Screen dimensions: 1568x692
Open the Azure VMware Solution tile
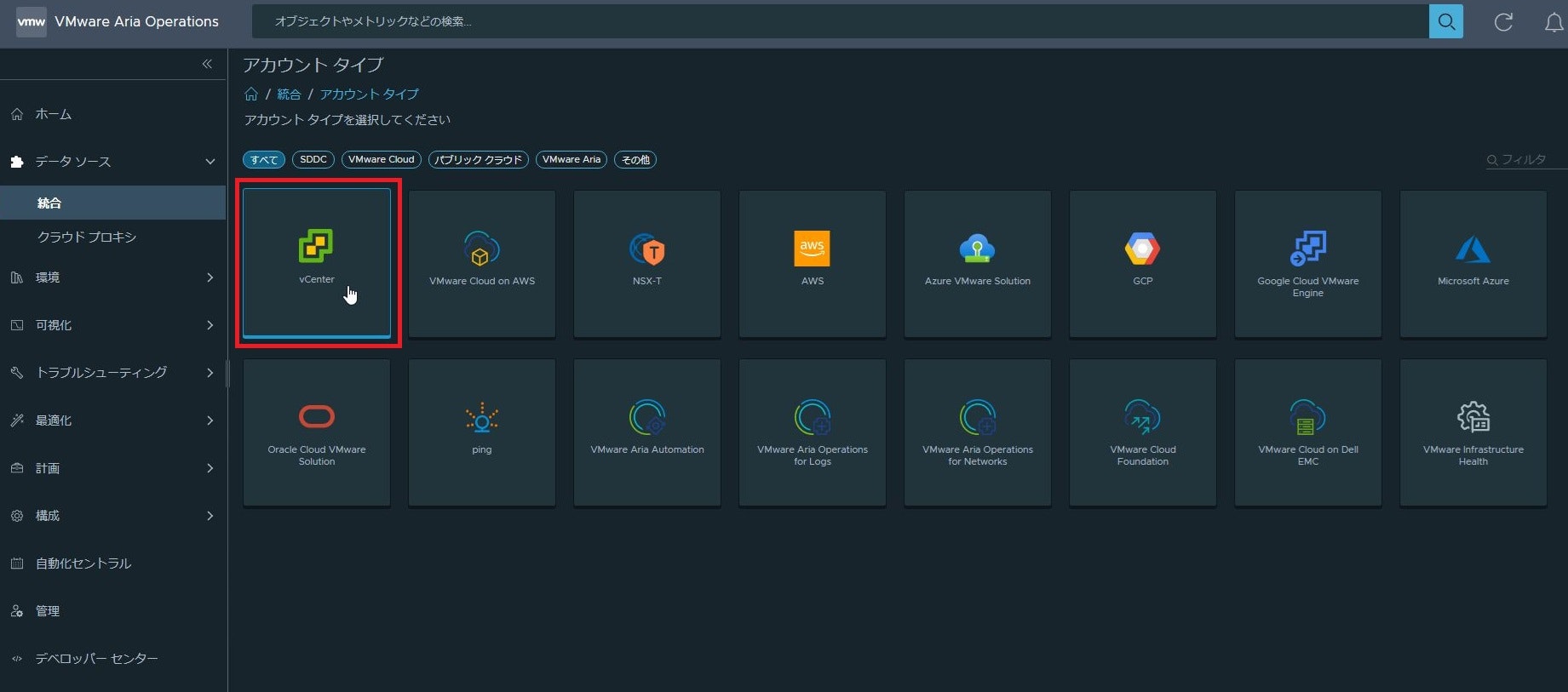[978, 264]
